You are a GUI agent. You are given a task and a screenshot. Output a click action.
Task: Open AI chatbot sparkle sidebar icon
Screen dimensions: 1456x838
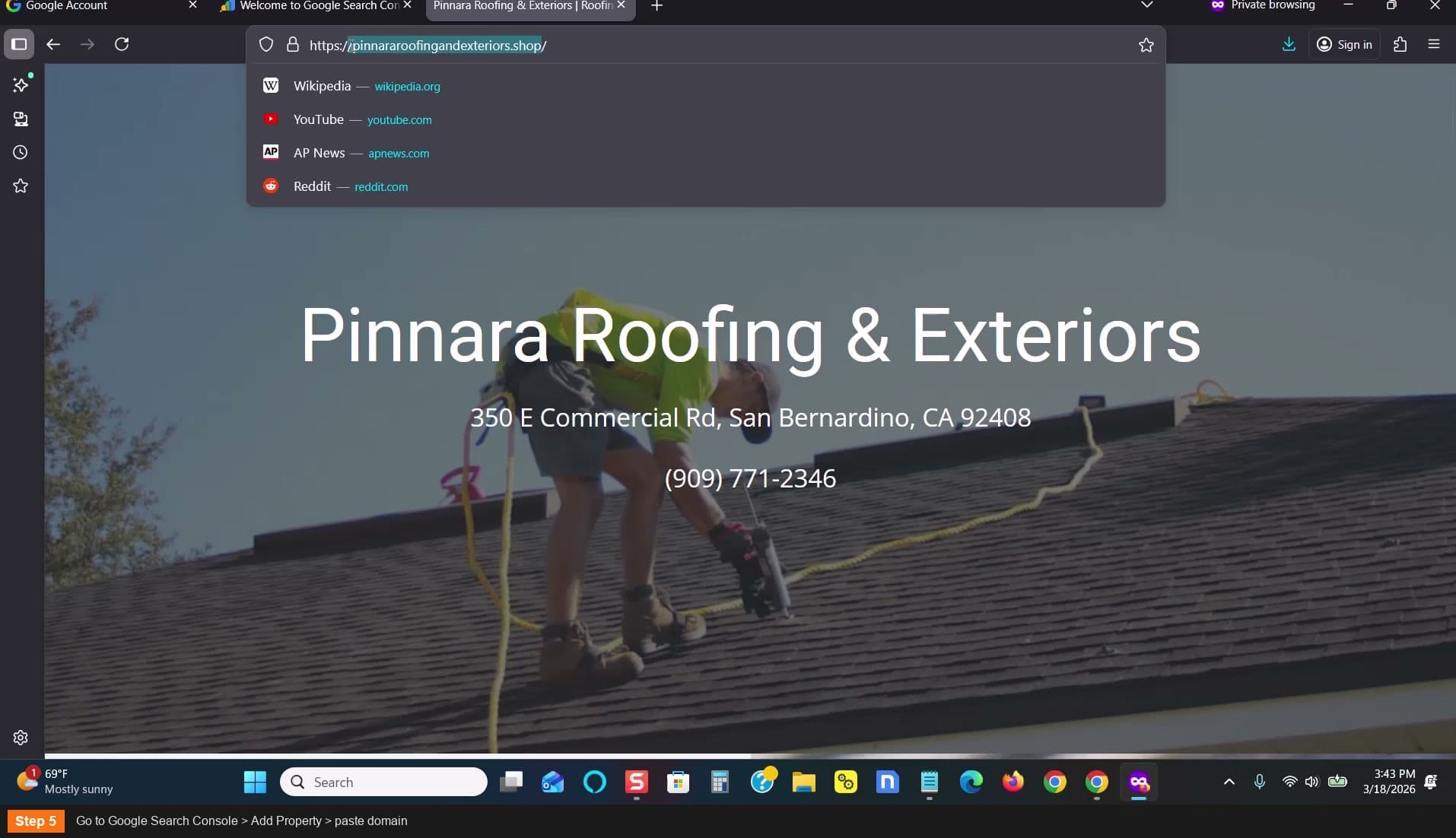21,84
